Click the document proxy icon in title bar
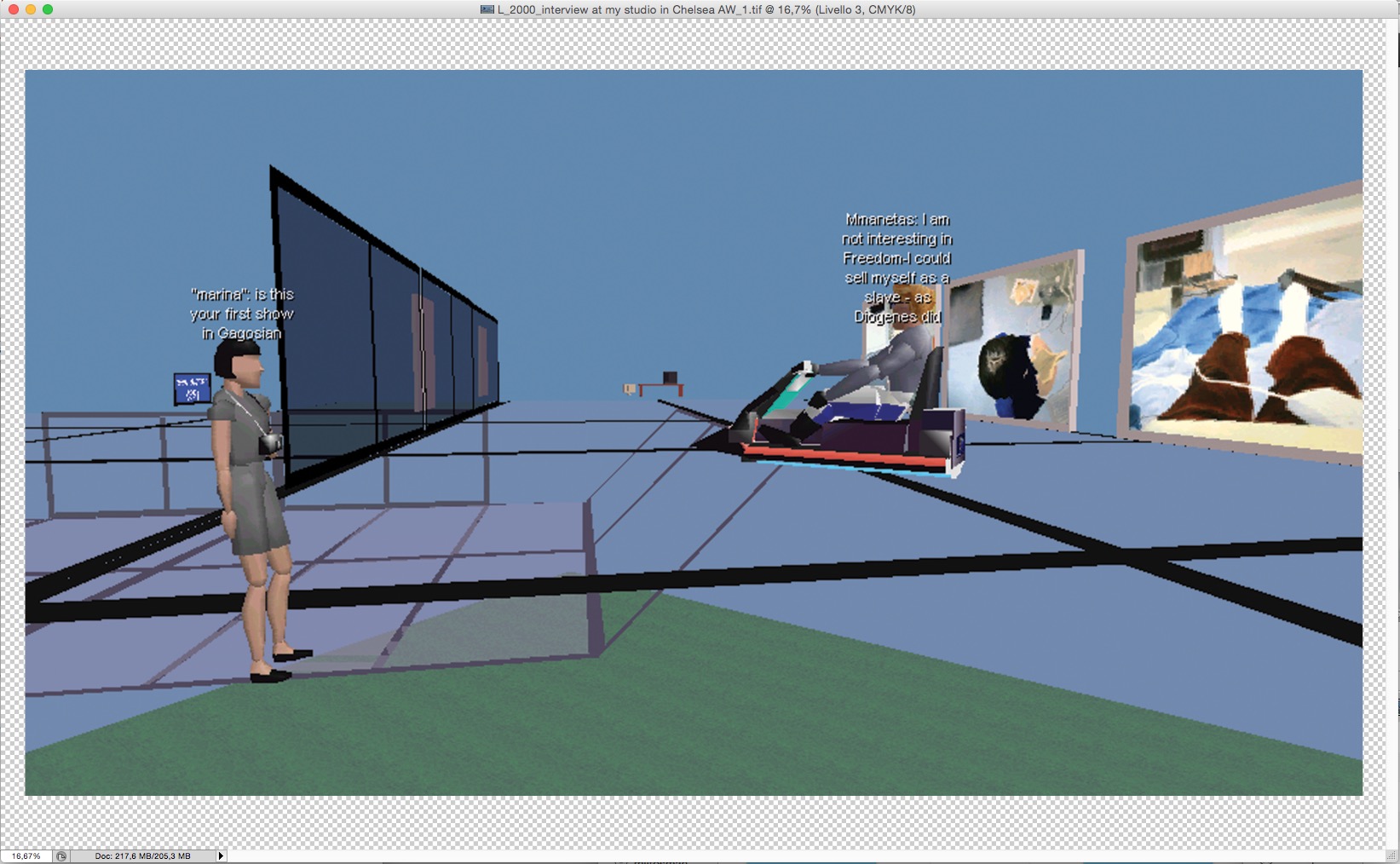 (487, 9)
